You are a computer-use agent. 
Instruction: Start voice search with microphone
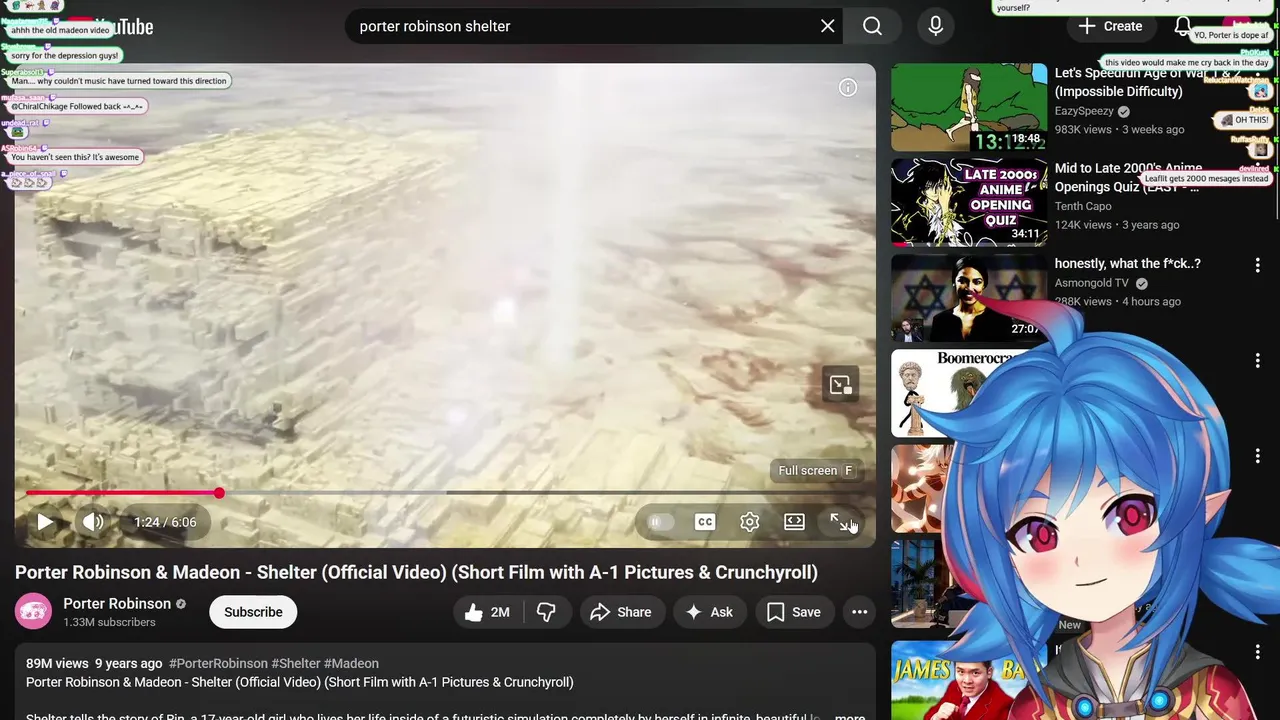pos(936,26)
